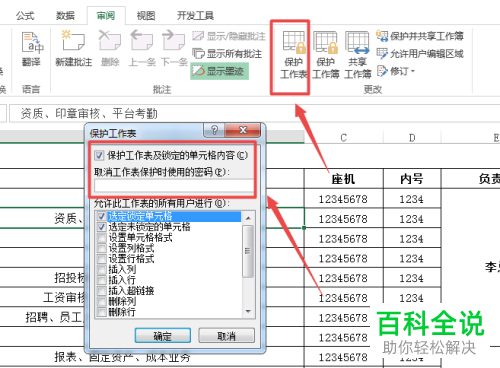Enable Delete columns (删除列) checkbox

click(102, 301)
